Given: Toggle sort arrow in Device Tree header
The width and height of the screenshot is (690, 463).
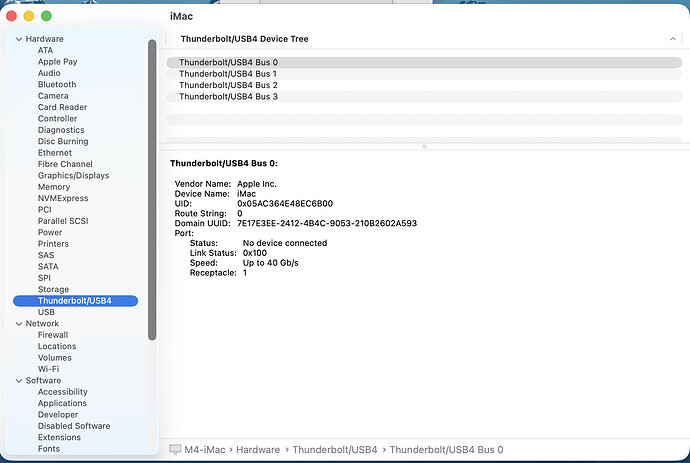Looking at the screenshot, I should pyautogui.click(x=672, y=39).
